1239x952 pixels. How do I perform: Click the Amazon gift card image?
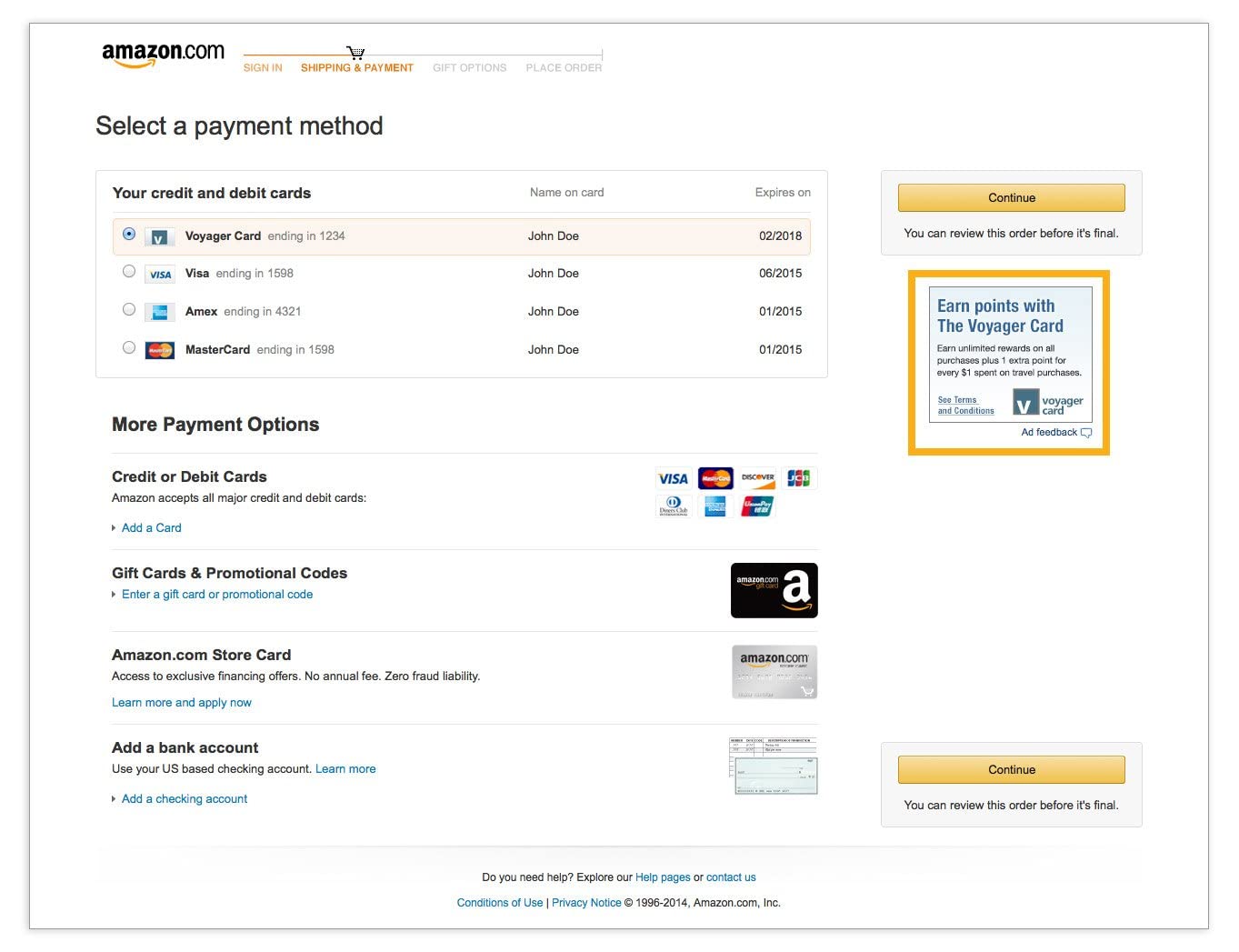pyautogui.click(x=774, y=591)
